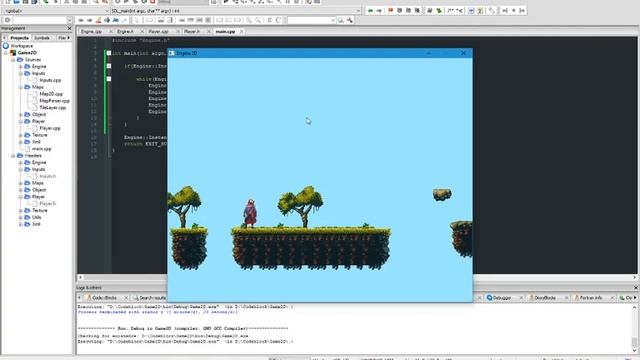640x360 pixels.
Task: Click editor horizontal scrollbar right arrow
Action: pyautogui.click(x=635, y=277)
